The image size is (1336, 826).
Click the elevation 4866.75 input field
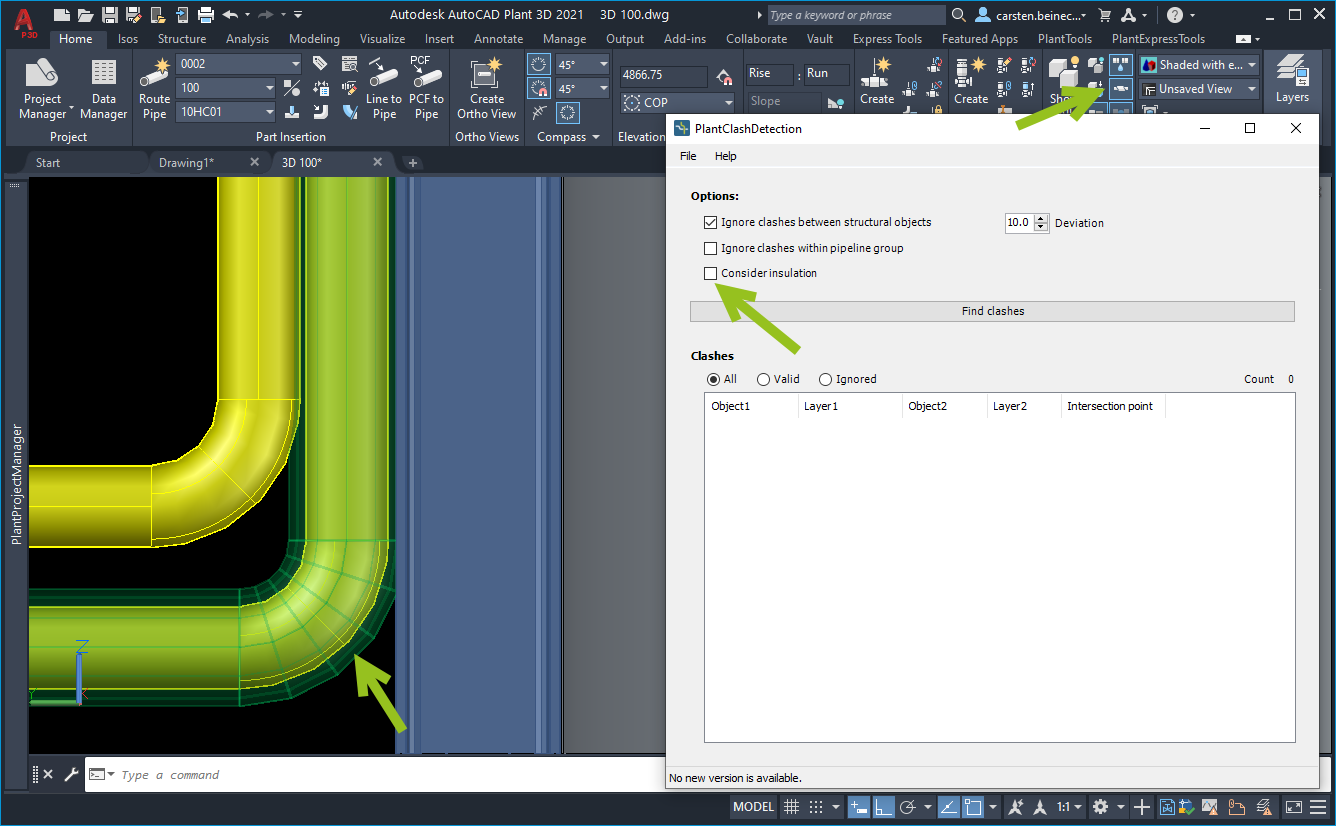tap(663, 75)
